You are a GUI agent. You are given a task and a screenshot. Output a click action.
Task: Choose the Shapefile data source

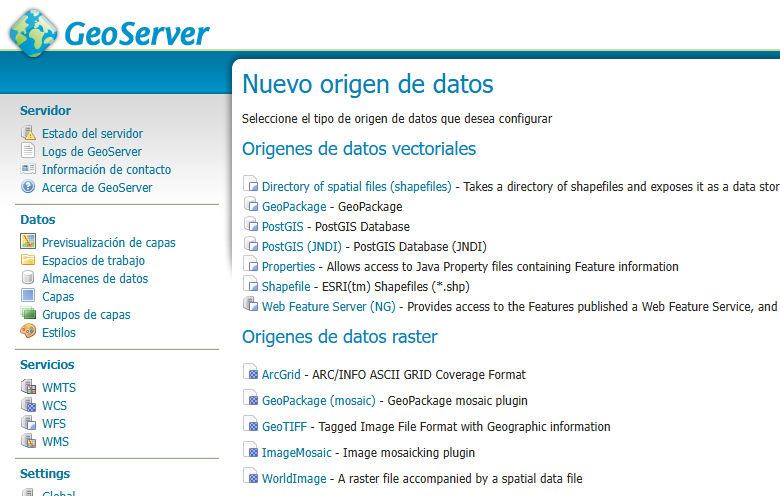click(286, 287)
